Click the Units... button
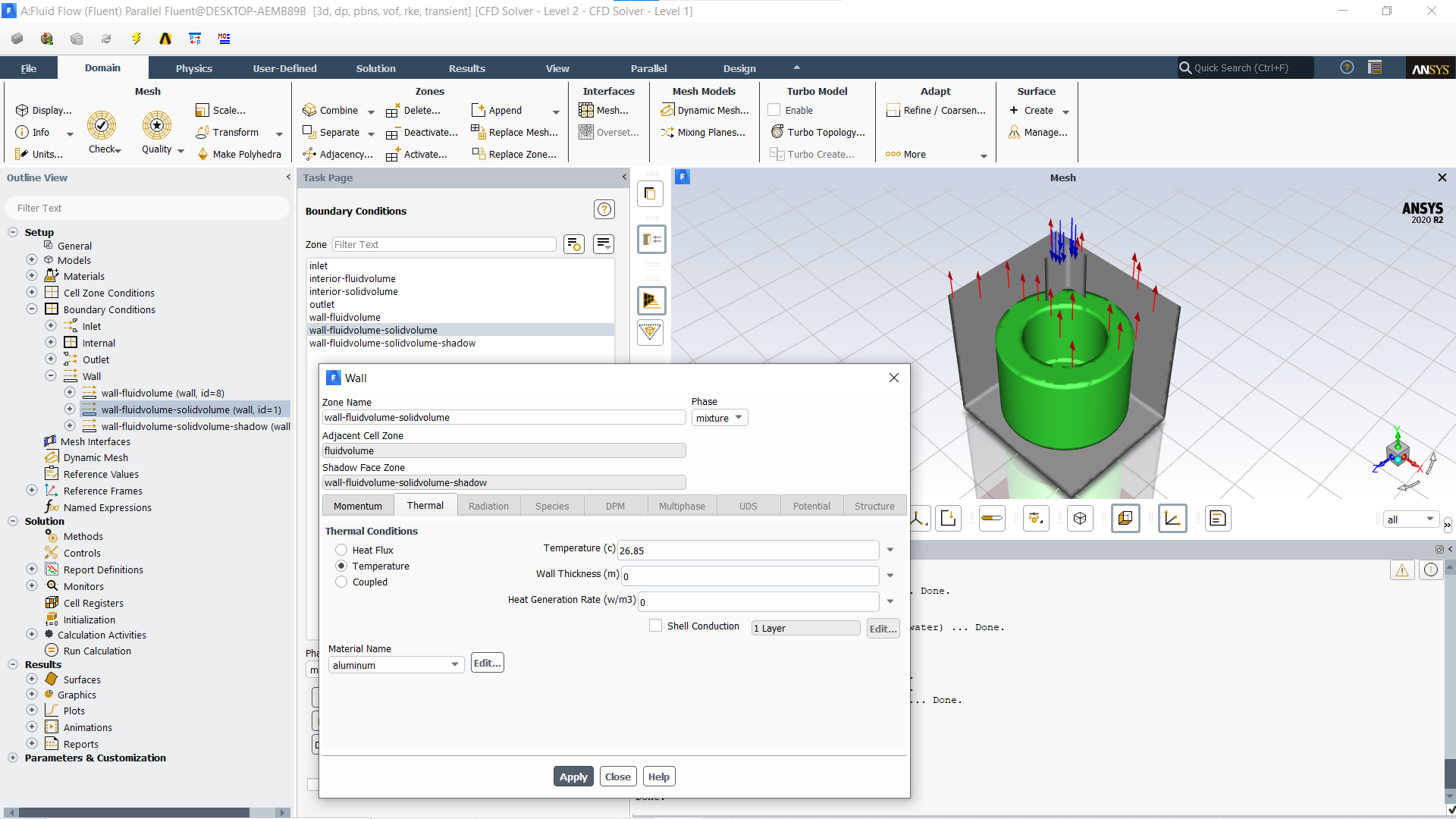 39,154
